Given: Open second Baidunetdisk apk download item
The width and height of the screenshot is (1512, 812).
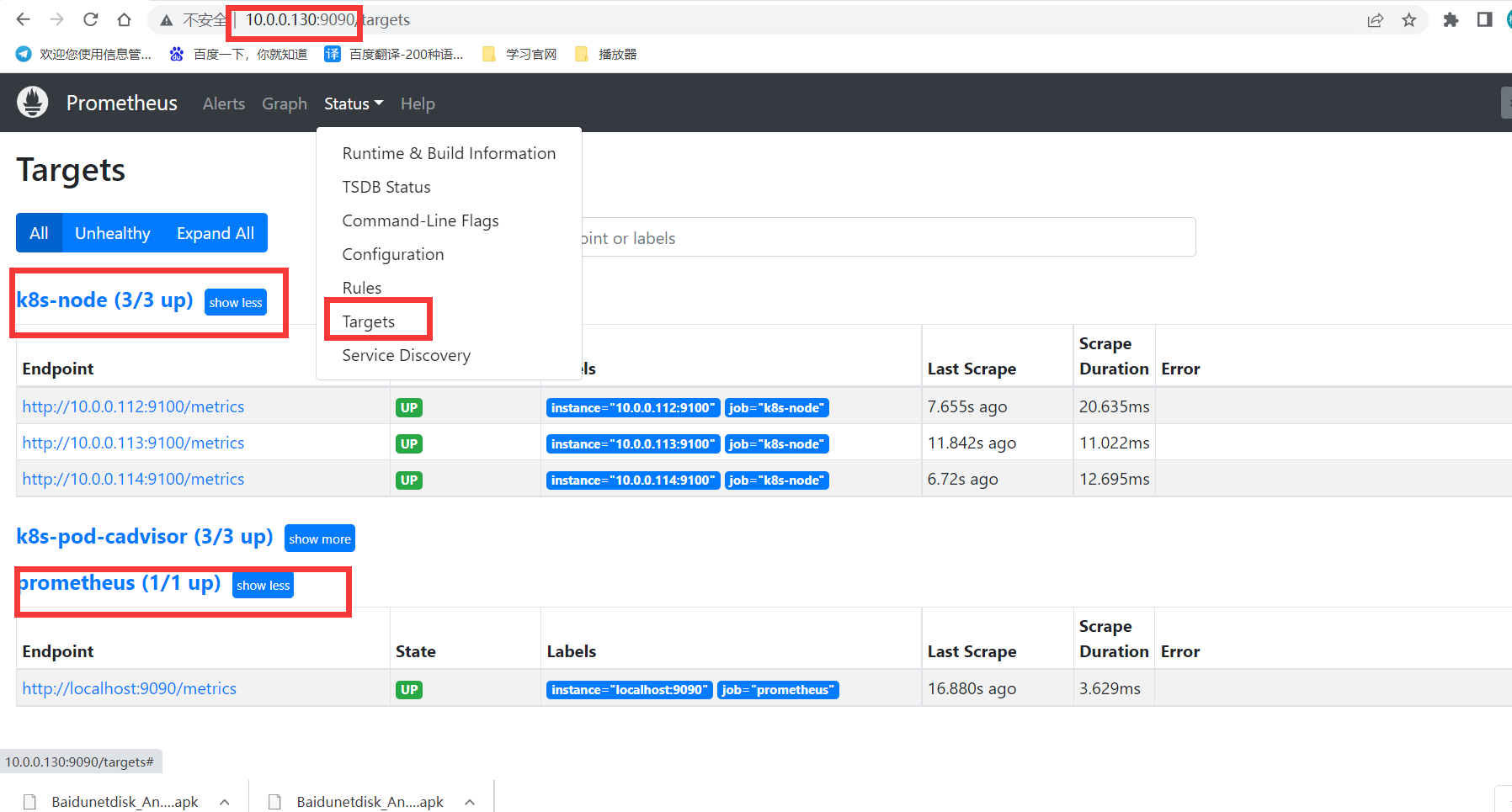Looking at the screenshot, I should tap(358, 801).
